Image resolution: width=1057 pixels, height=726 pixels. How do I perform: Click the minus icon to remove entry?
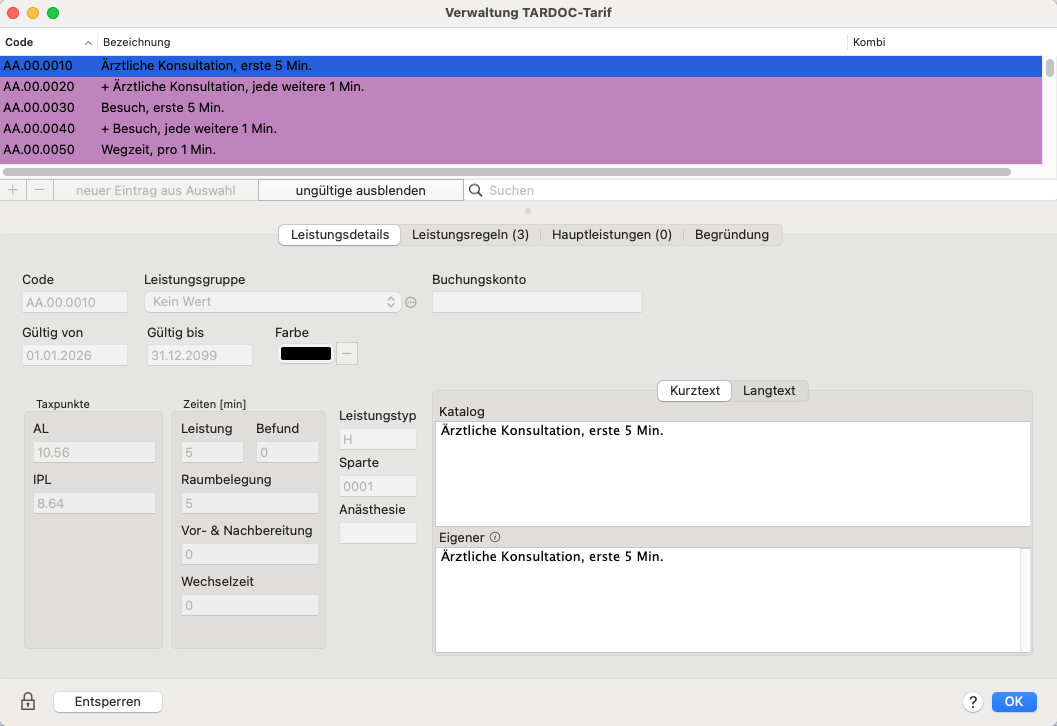(39, 190)
